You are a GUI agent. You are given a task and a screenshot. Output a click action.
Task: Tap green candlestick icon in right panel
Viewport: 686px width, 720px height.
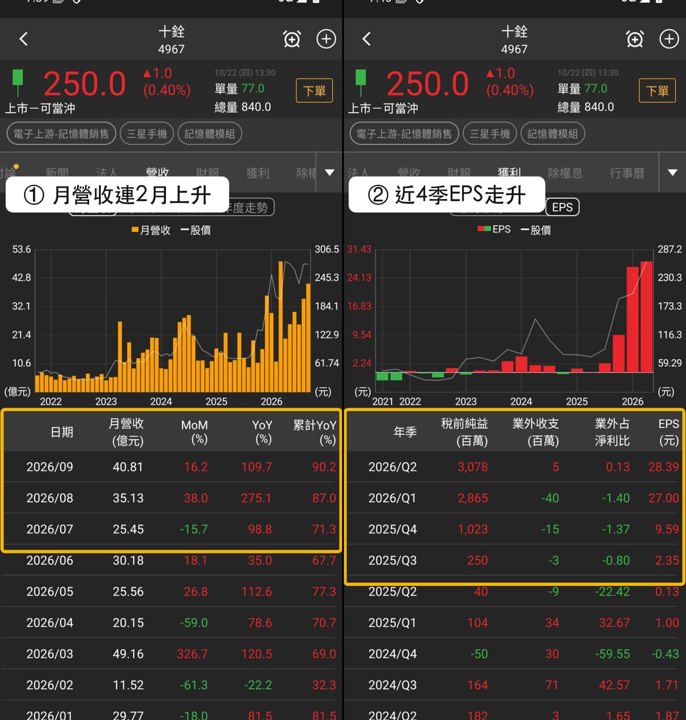click(x=361, y=82)
